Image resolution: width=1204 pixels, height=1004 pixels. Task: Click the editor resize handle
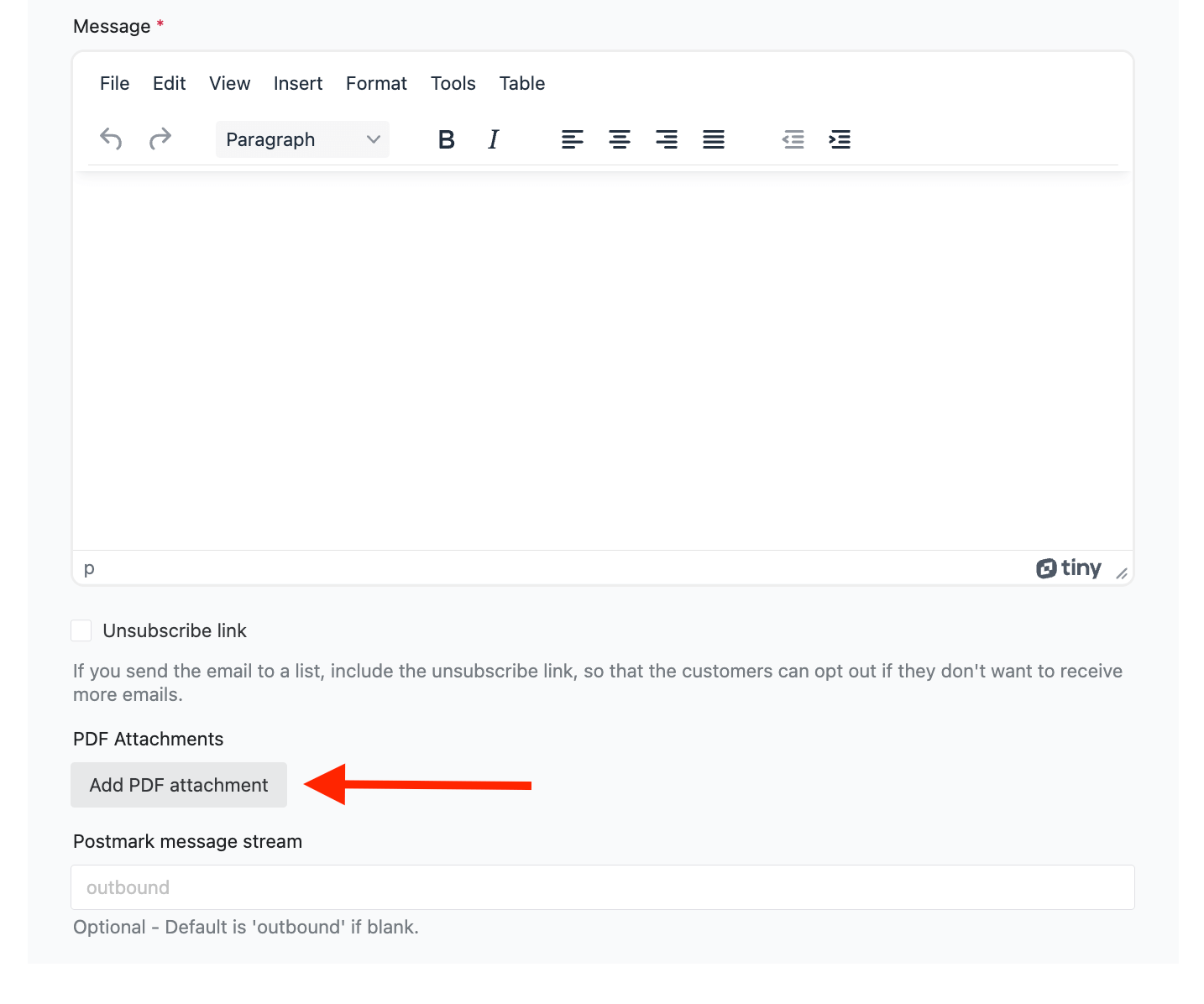tap(1122, 573)
